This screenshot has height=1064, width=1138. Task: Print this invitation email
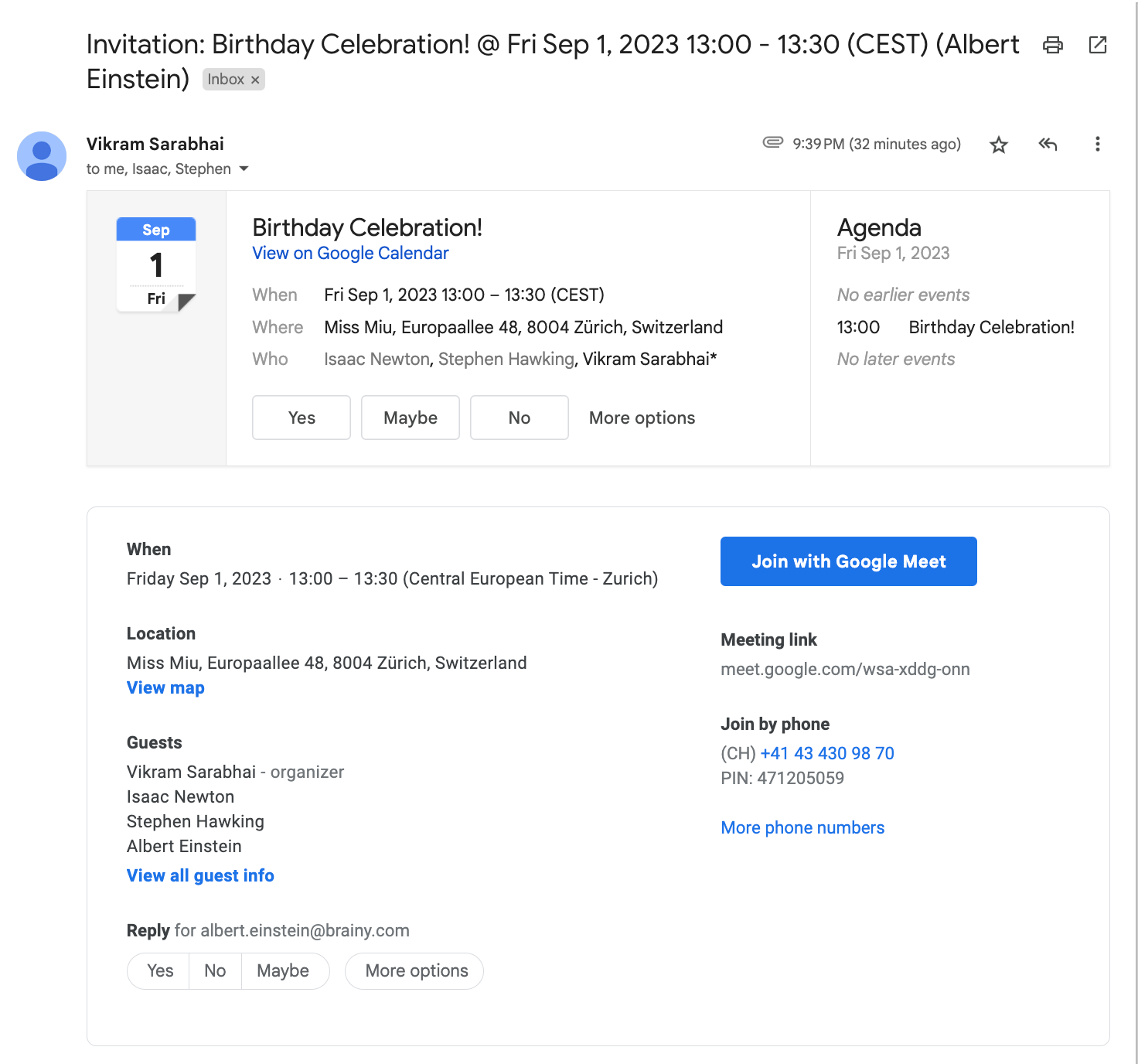click(1052, 45)
